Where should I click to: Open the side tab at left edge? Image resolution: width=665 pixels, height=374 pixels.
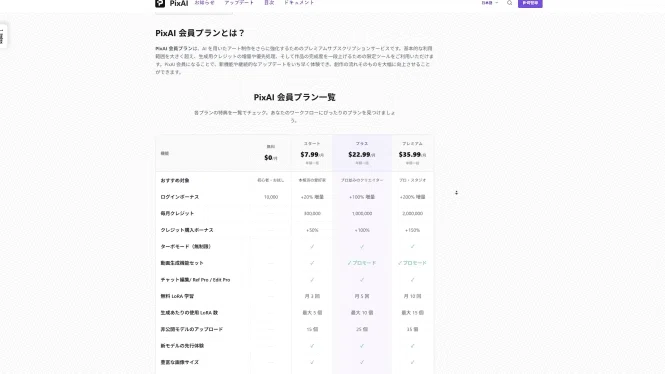(x=3, y=36)
